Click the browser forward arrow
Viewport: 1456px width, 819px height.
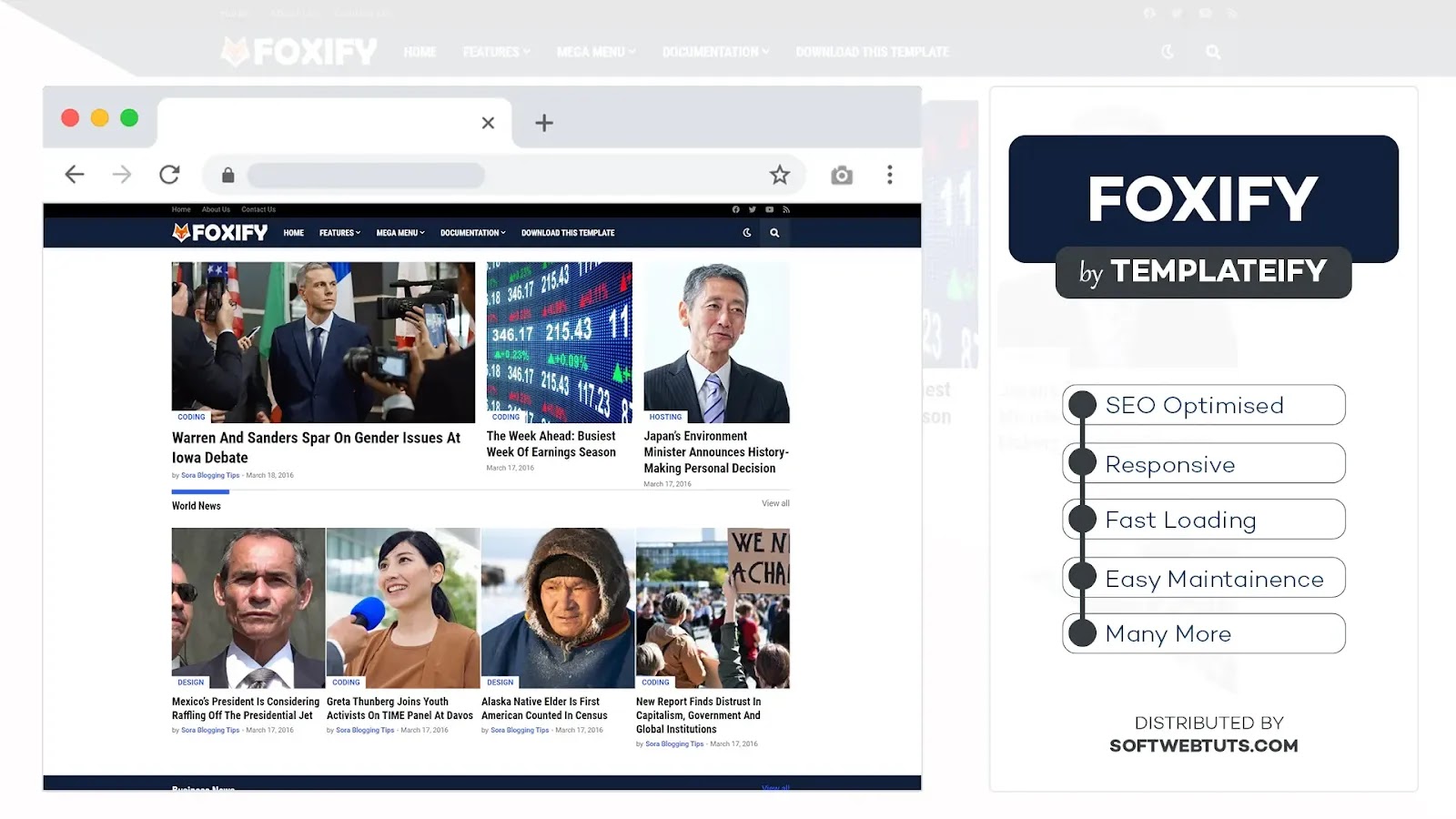tap(122, 174)
